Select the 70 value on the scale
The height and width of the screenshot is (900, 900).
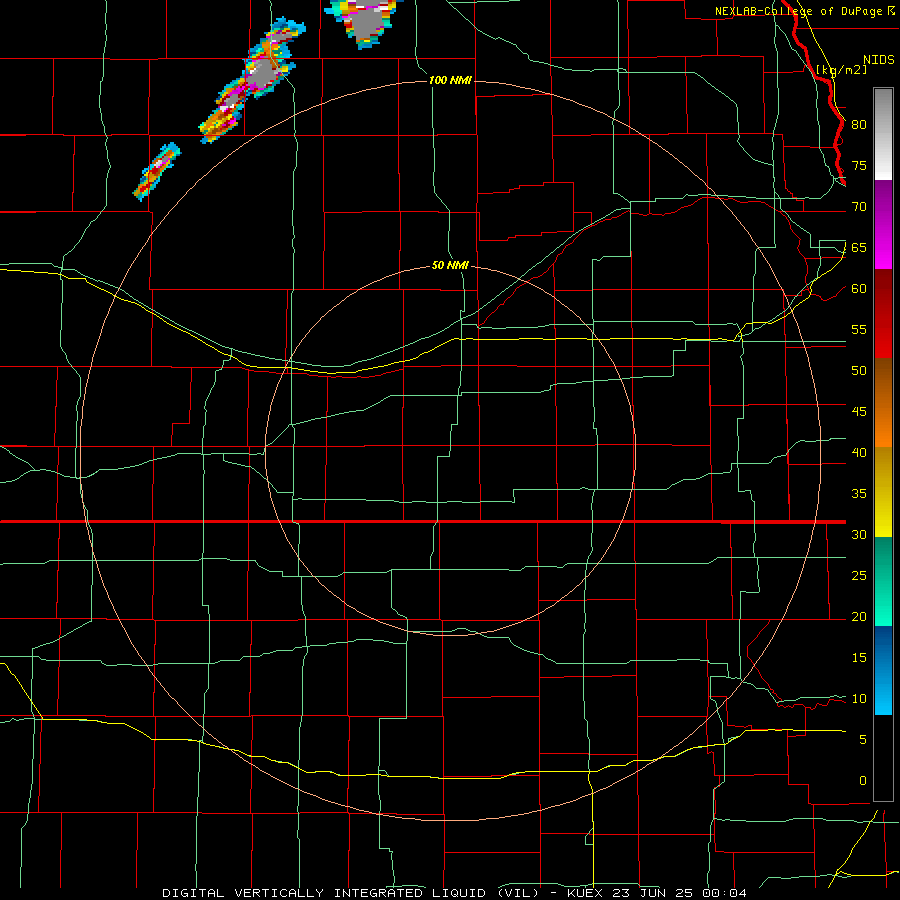(x=859, y=207)
